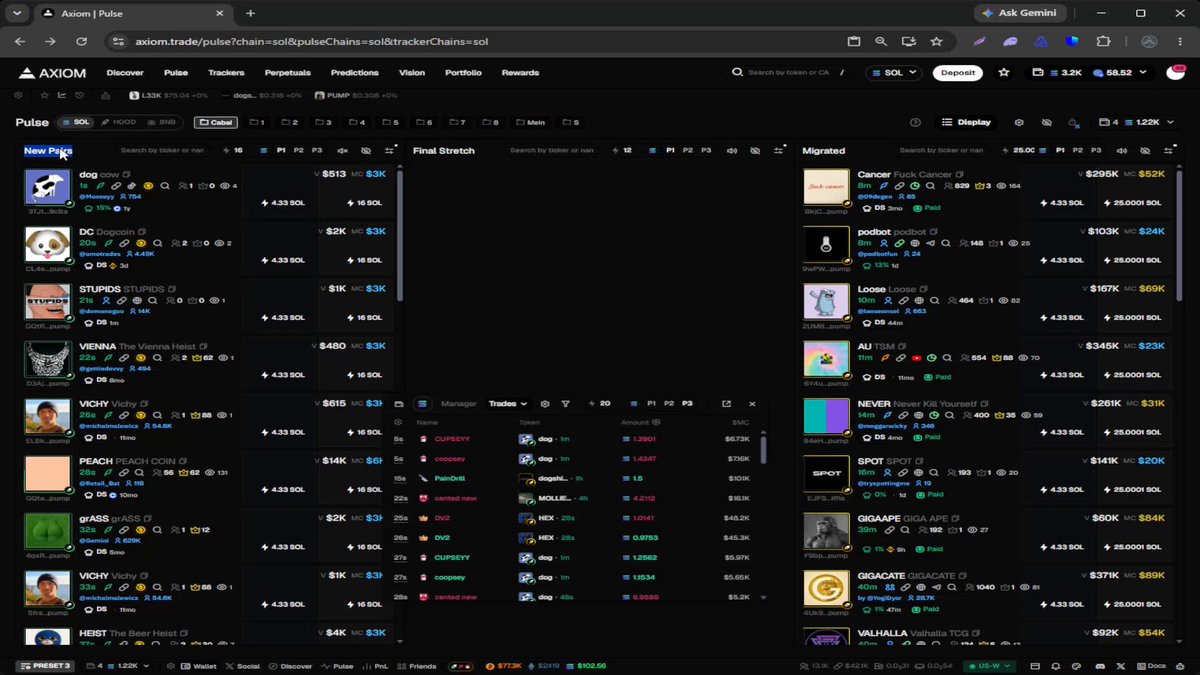Toggle hidden tokens in Migrated column
This screenshot has height=675, width=1200.
click(x=1145, y=150)
